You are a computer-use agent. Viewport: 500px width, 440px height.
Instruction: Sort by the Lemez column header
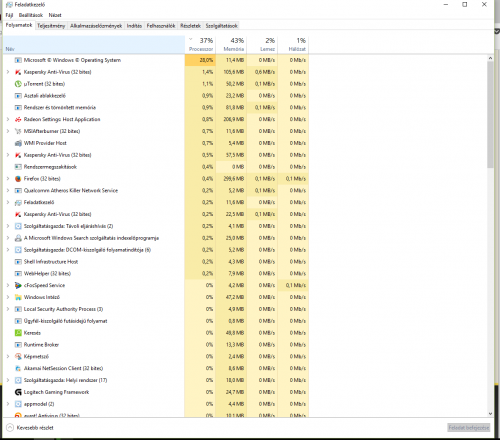pyautogui.click(x=262, y=44)
